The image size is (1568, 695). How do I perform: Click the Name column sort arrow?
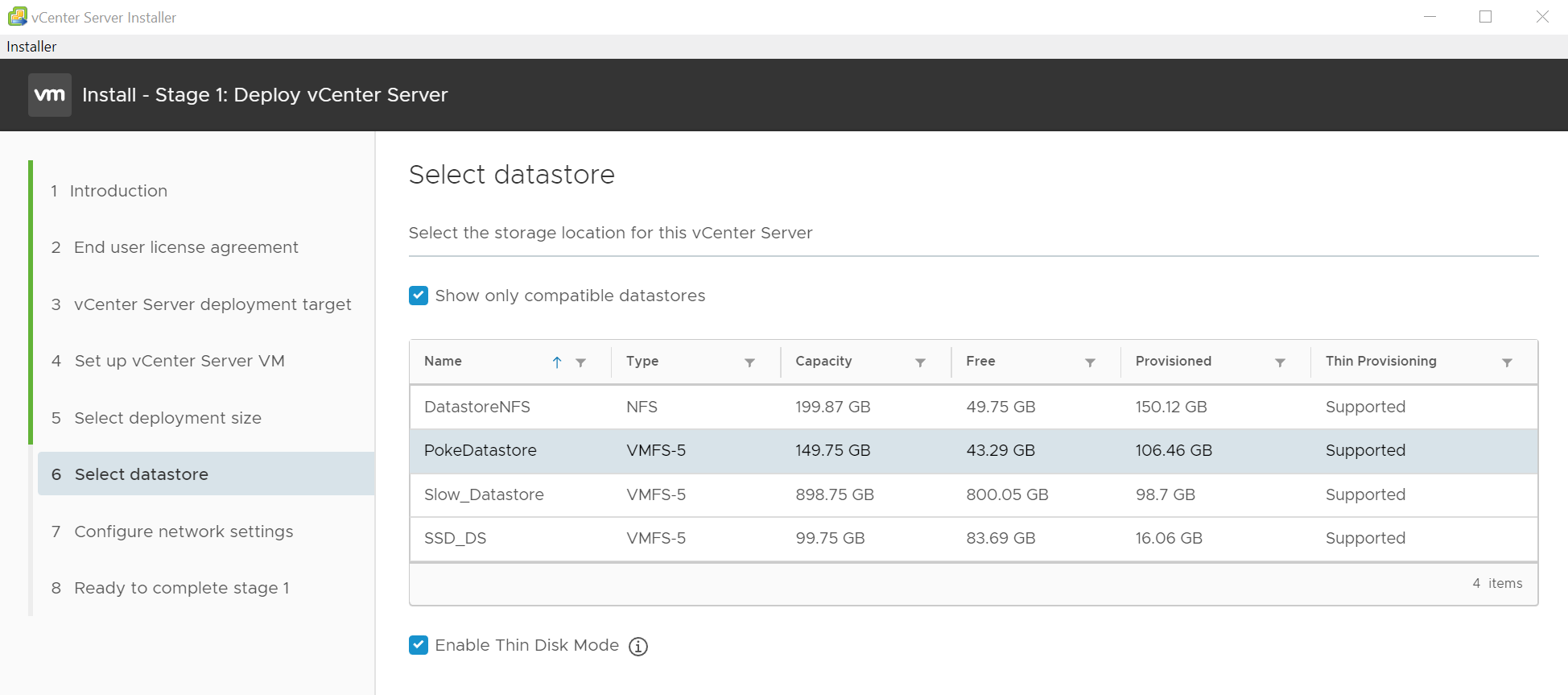tap(557, 362)
